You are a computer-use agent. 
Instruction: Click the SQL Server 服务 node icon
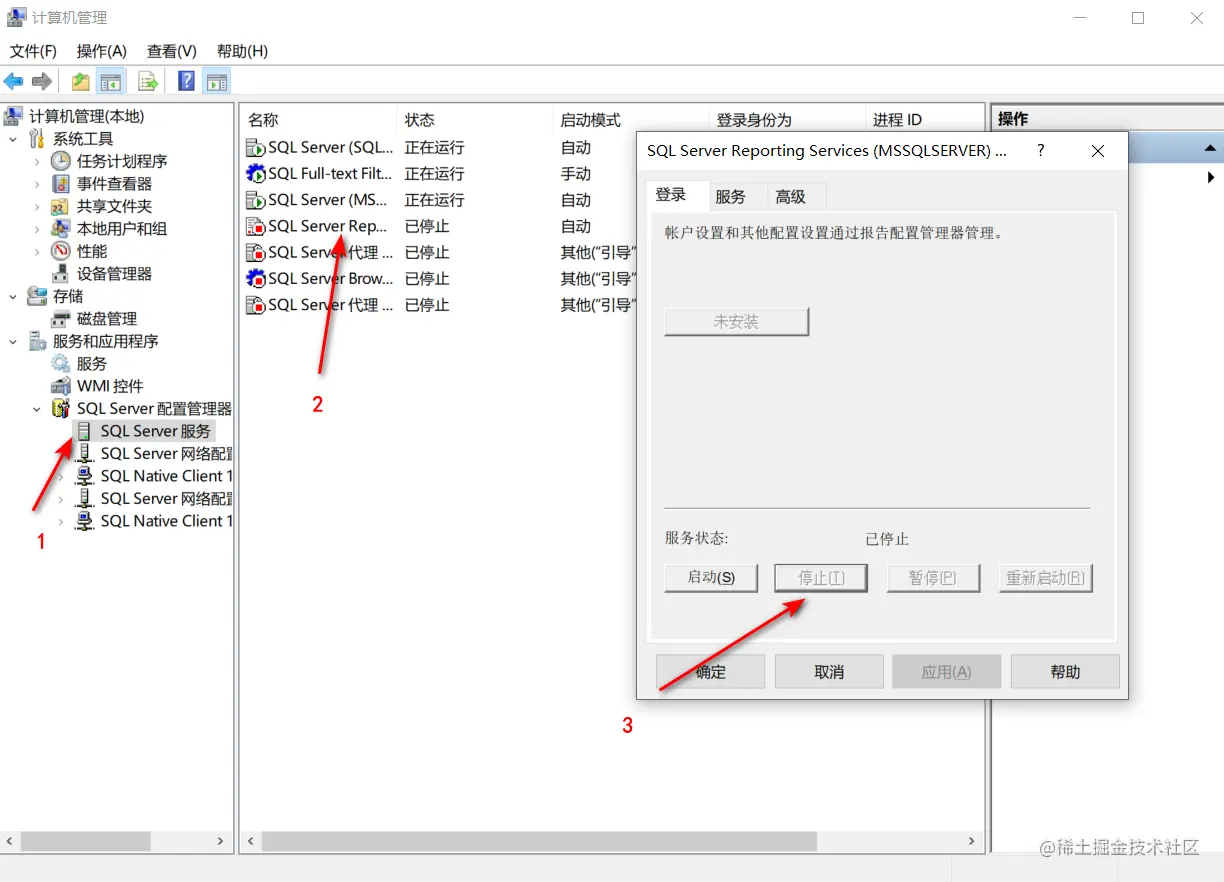pos(85,431)
